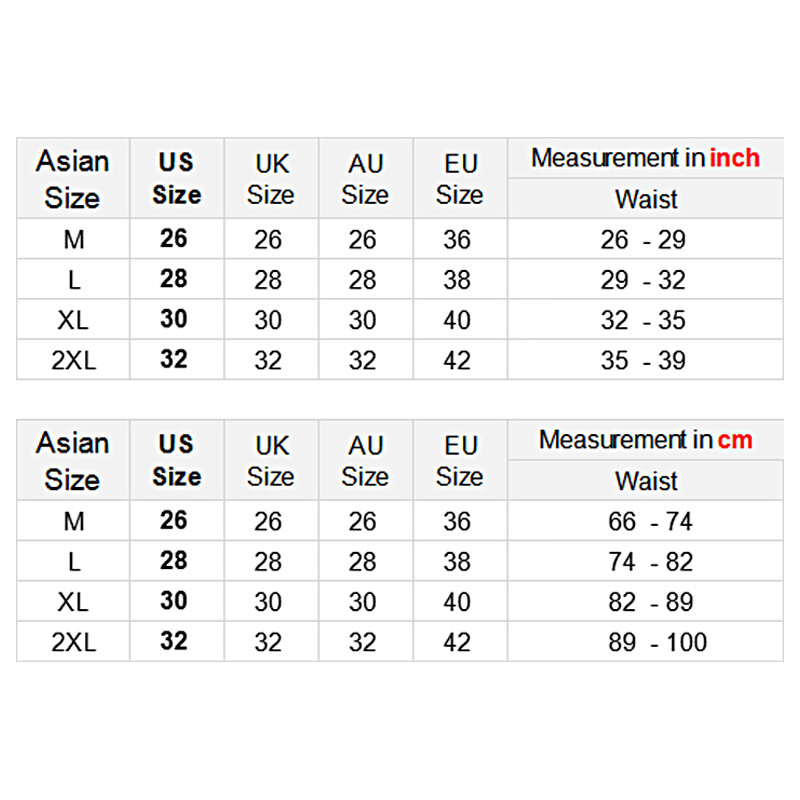Click the Waist header in the inch table
The width and height of the screenshot is (800, 800).
[645, 199]
